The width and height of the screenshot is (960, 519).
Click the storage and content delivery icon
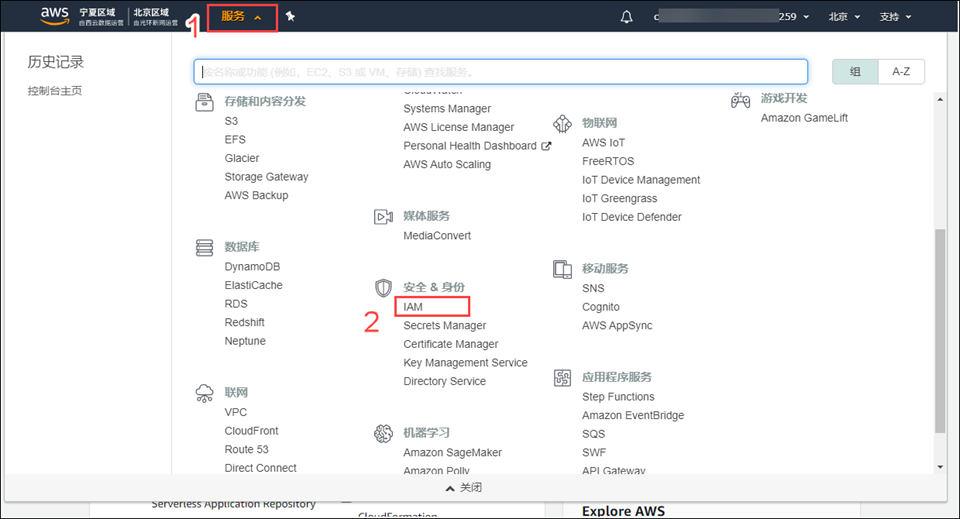click(x=205, y=102)
